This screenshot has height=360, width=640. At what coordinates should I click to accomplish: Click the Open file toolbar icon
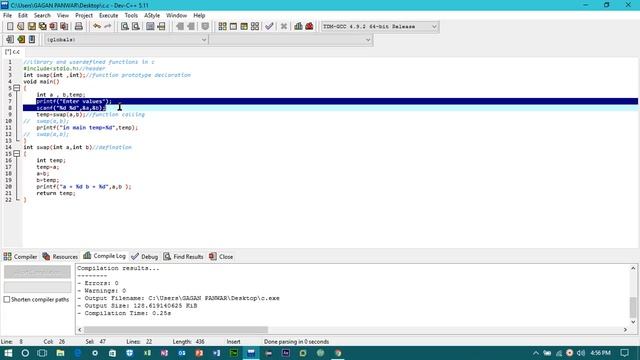(20, 27)
